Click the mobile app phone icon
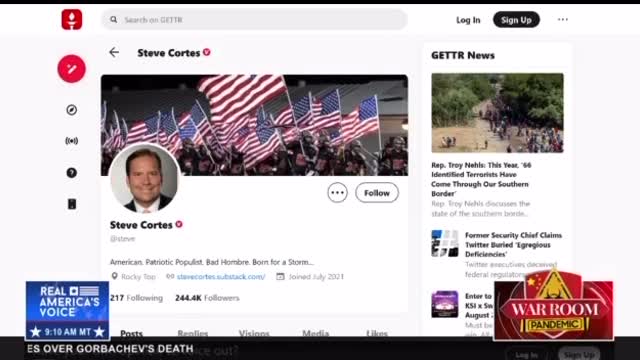The image size is (640, 360). click(x=72, y=204)
